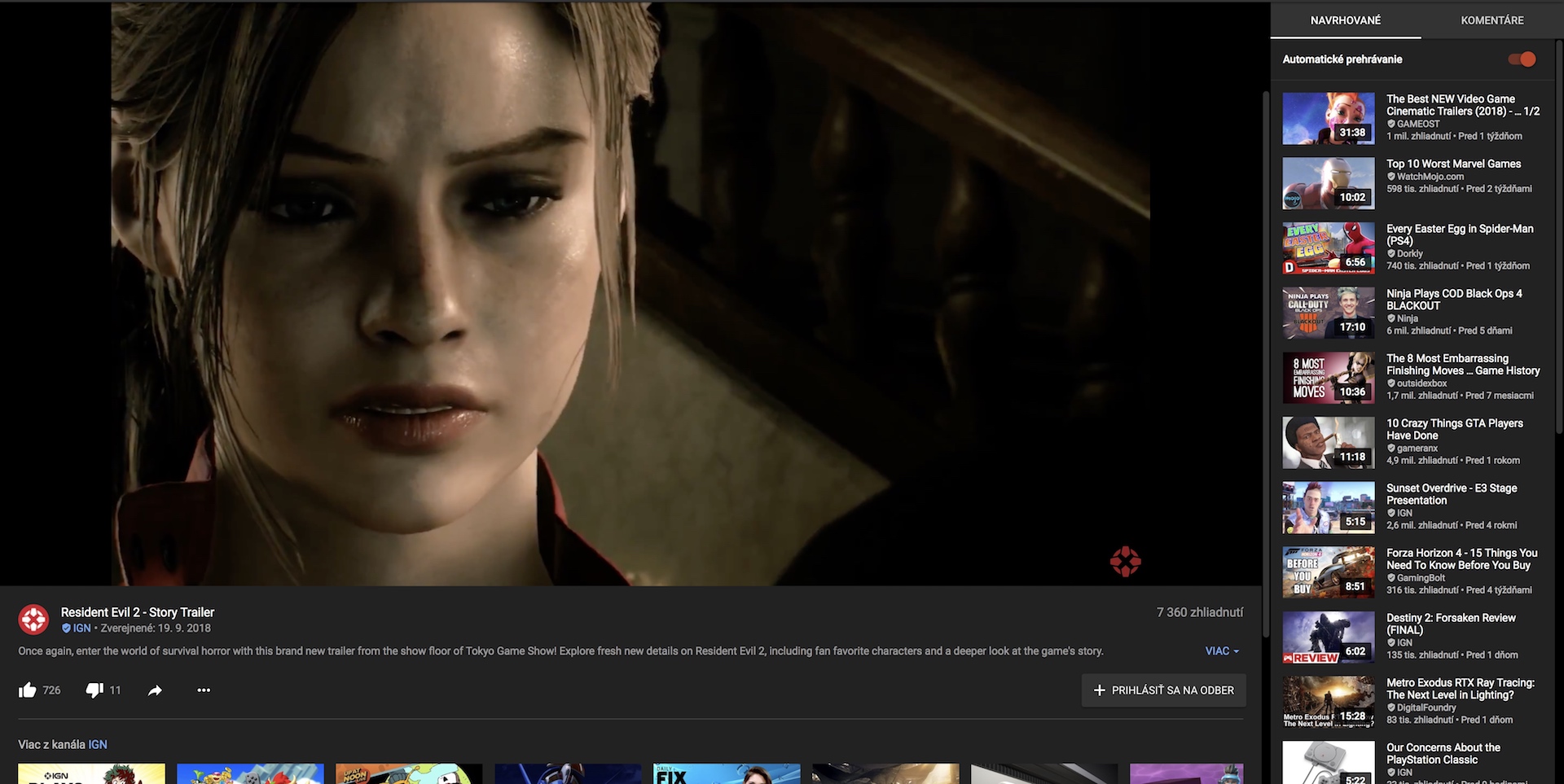
Task: Open 10 Crazy Things GTA Players Have Done title
Action: [x=1455, y=429]
